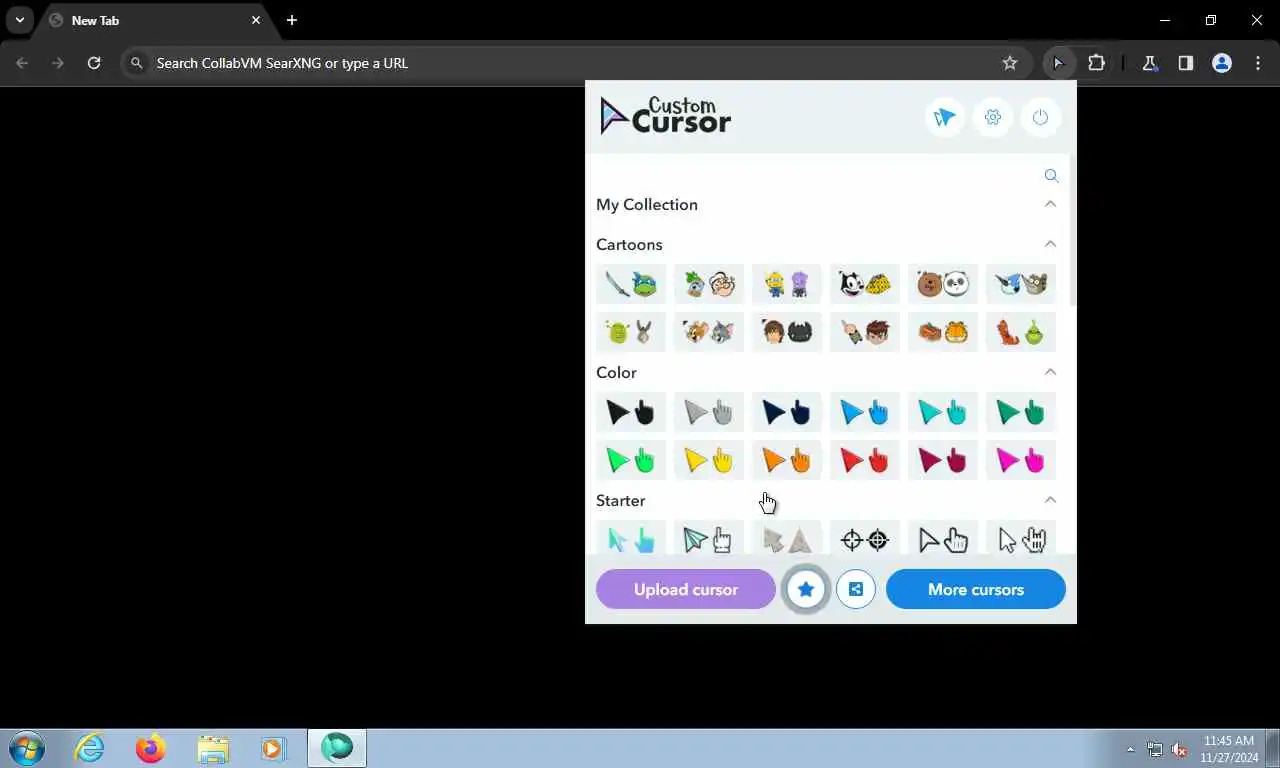The height and width of the screenshot is (768, 1280).
Task: Open Windows Explorer folder on taskbar
Action: pyautogui.click(x=213, y=748)
